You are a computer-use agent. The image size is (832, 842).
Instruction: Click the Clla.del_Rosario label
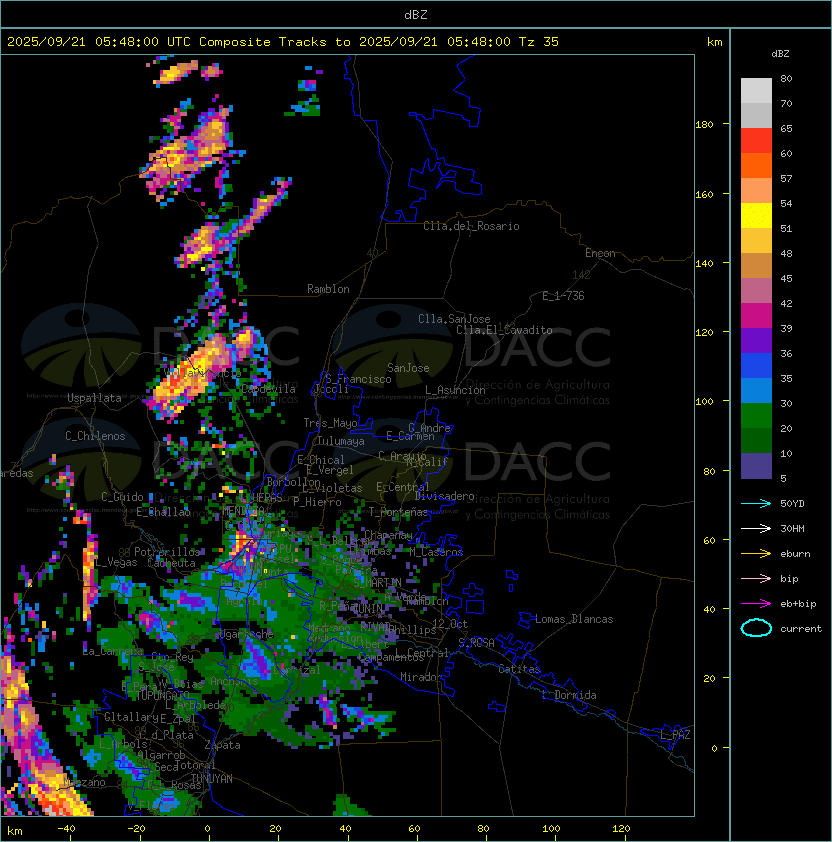[x=471, y=226]
